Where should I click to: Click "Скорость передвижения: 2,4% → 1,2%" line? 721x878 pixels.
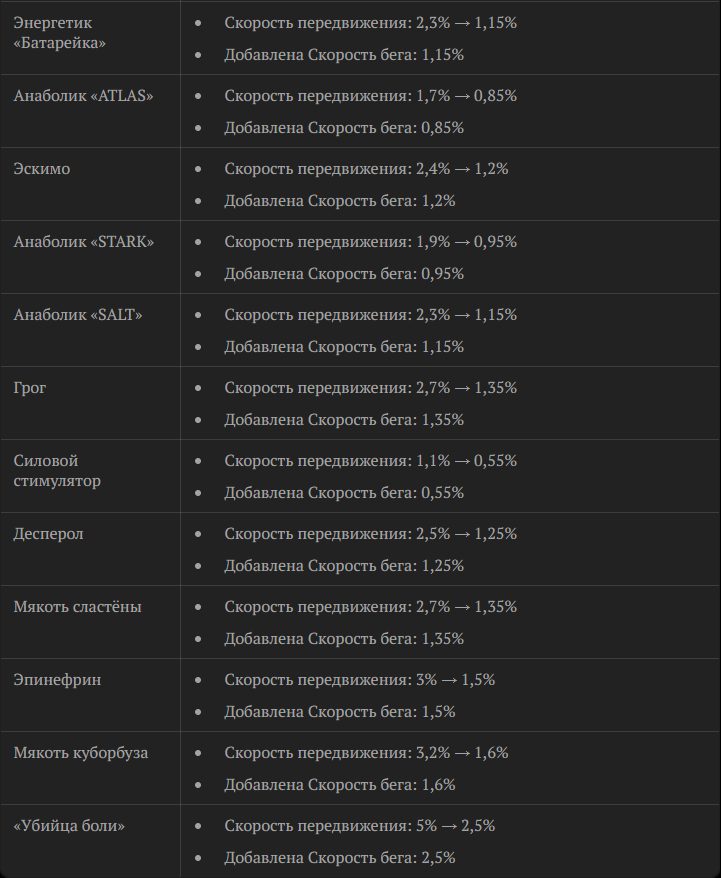tap(366, 169)
